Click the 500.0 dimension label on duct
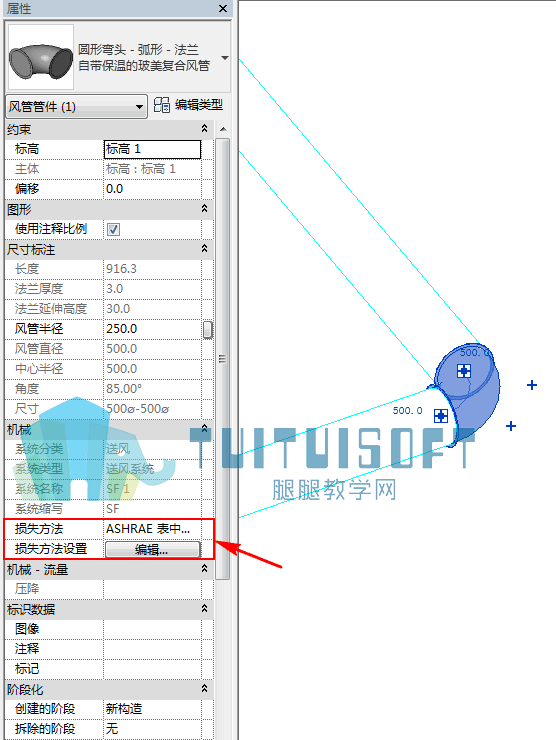The width and height of the screenshot is (556, 740). 407,411
